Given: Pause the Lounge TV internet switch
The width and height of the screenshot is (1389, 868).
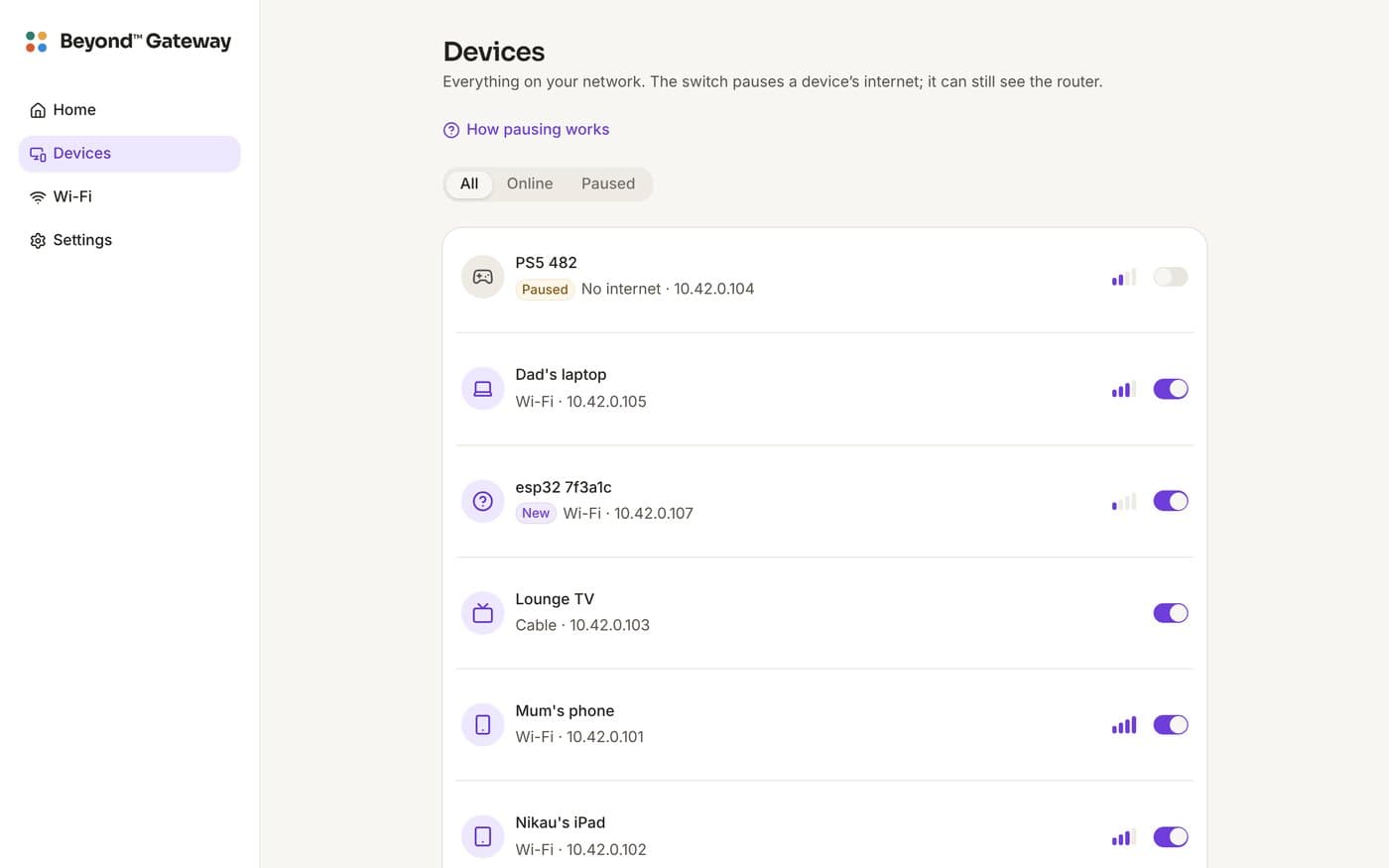Looking at the screenshot, I should coord(1171,613).
